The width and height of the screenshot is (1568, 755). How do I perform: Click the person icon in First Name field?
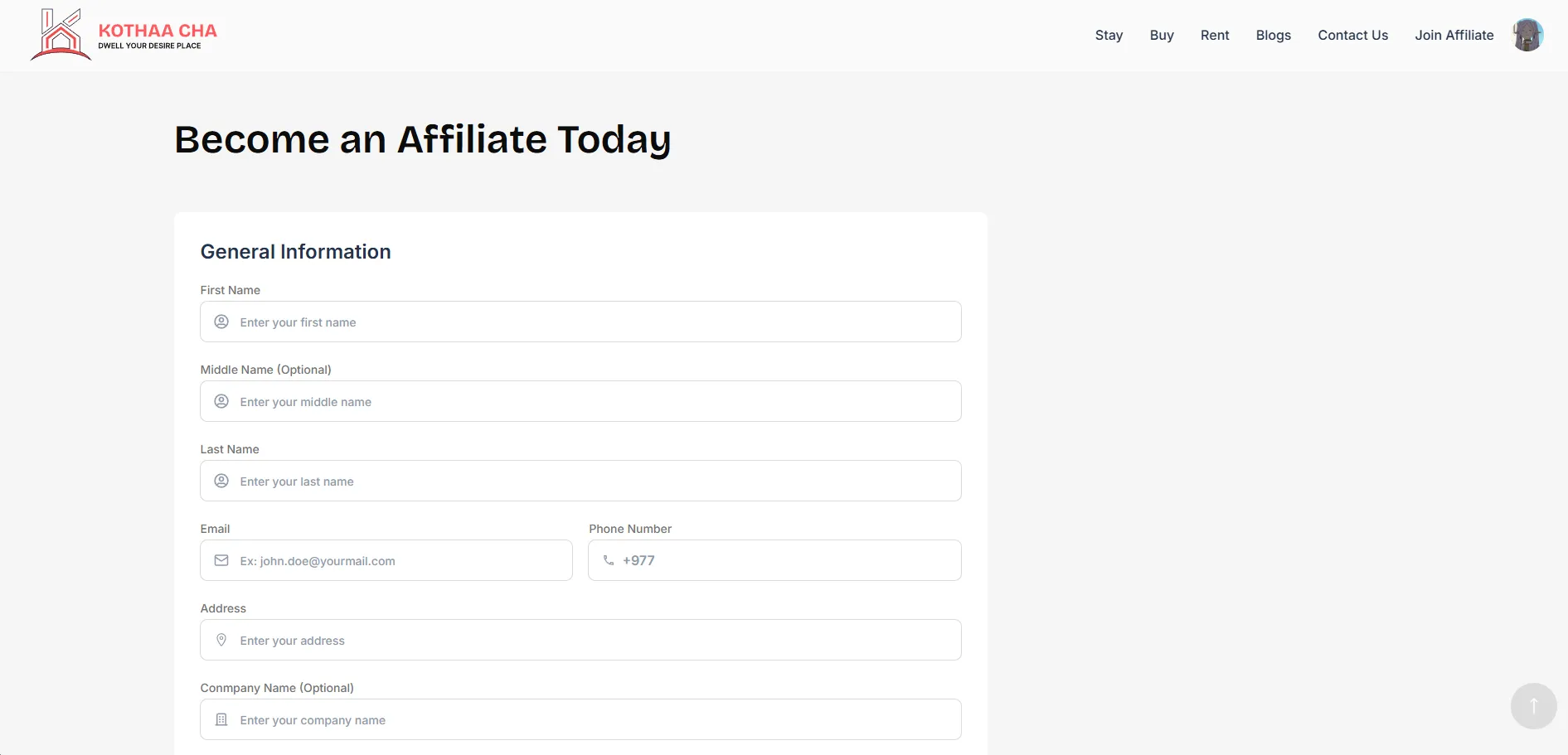click(x=221, y=322)
